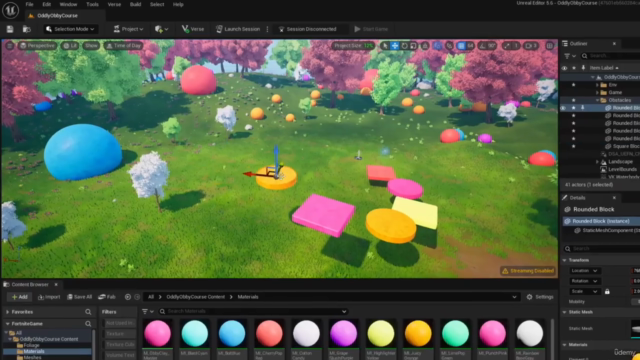Click the Content Browser Settings gear
This screenshot has width=640, height=360.
tap(540, 297)
